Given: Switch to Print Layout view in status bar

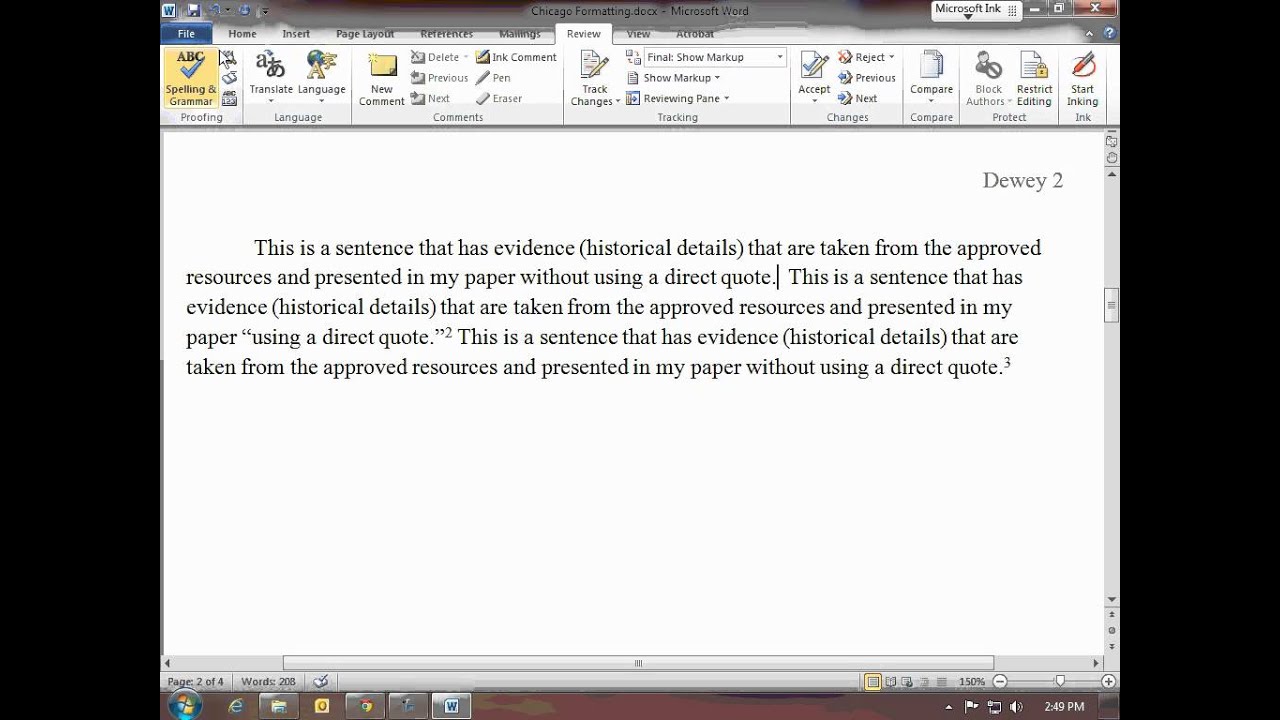Looking at the screenshot, I should (873, 682).
